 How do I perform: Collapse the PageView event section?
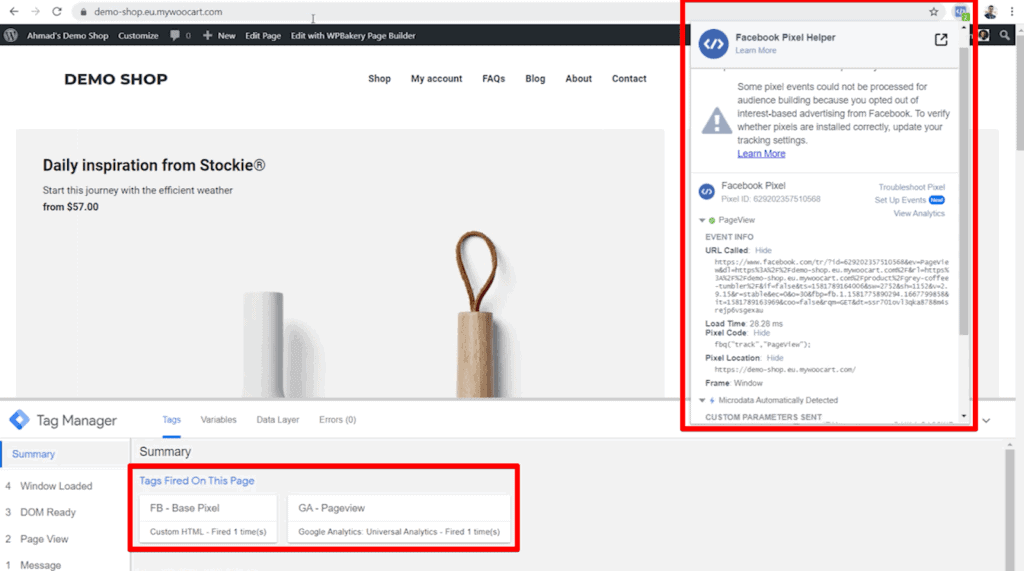(702, 219)
